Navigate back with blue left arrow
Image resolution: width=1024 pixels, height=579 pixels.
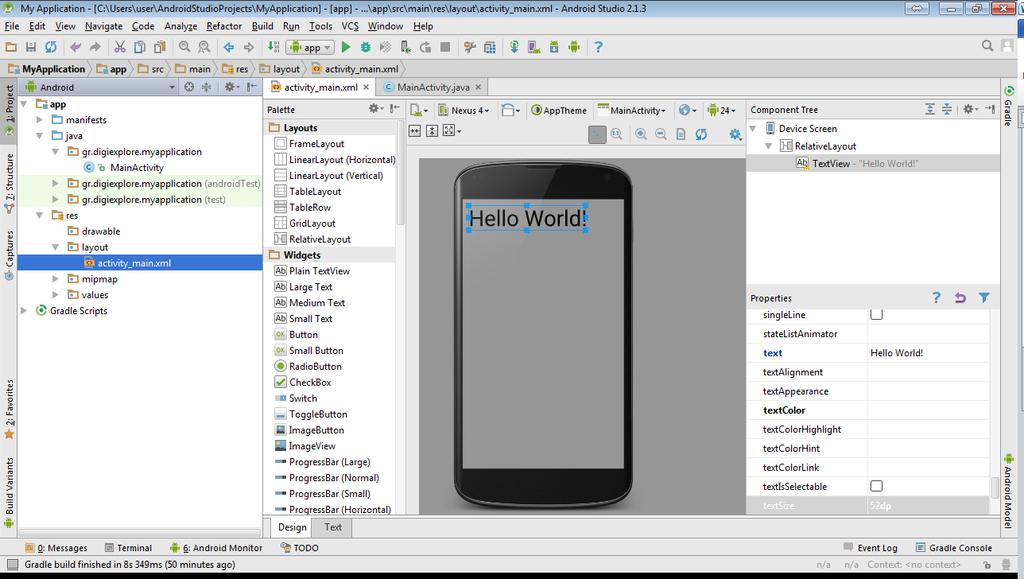pos(229,47)
